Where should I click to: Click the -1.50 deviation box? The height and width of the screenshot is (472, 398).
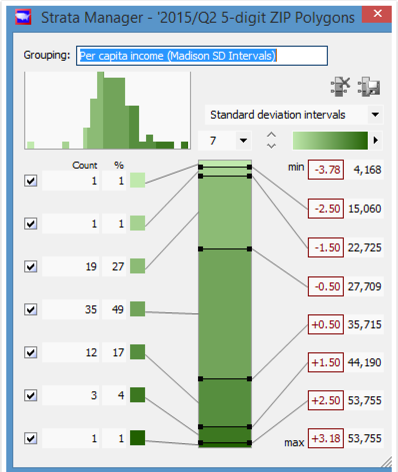[326, 247]
